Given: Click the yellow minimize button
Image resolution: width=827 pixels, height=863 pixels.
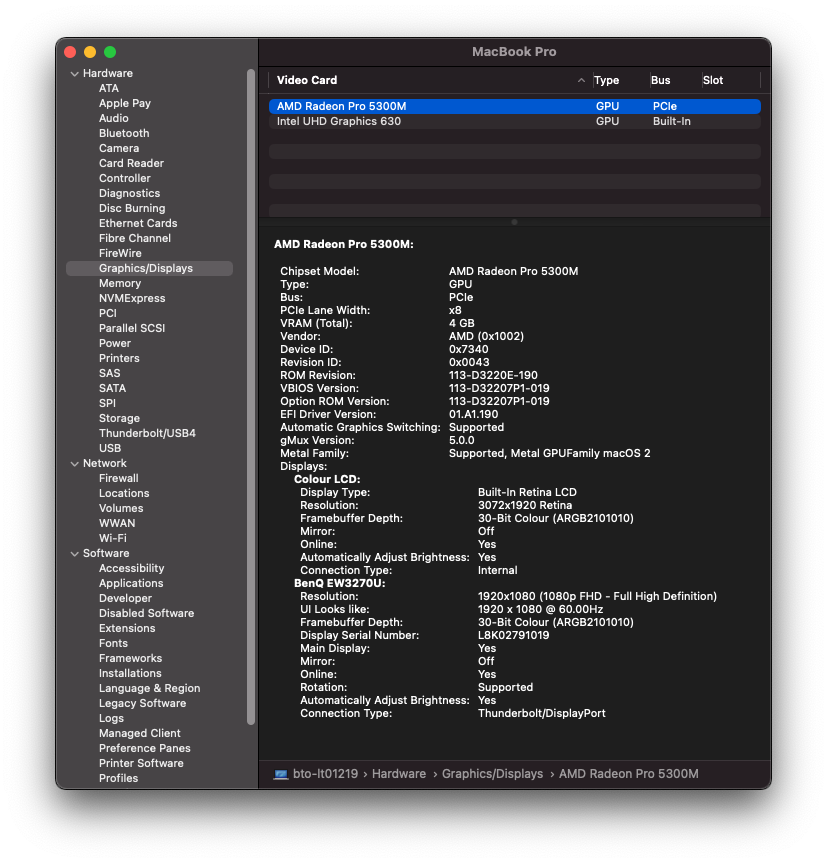Looking at the screenshot, I should pyautogui.click(x=90, y=52).
